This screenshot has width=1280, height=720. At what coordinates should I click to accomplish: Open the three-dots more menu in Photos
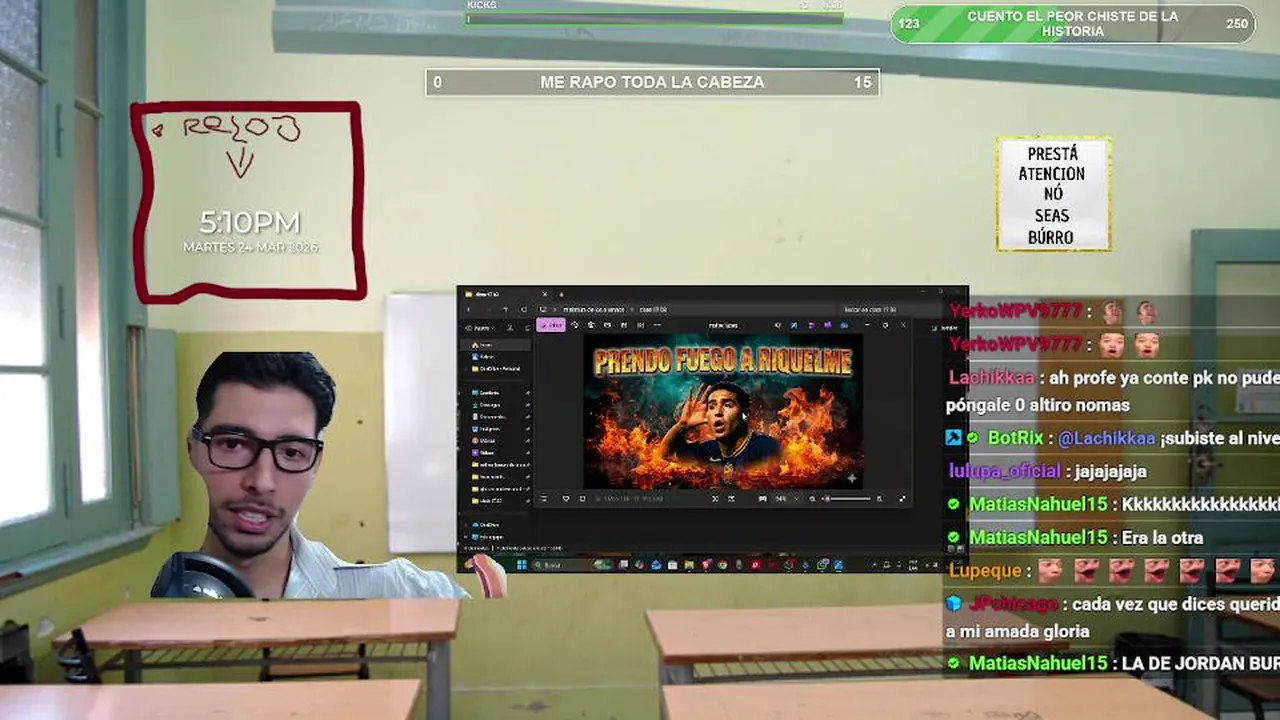tap(657, 325)
